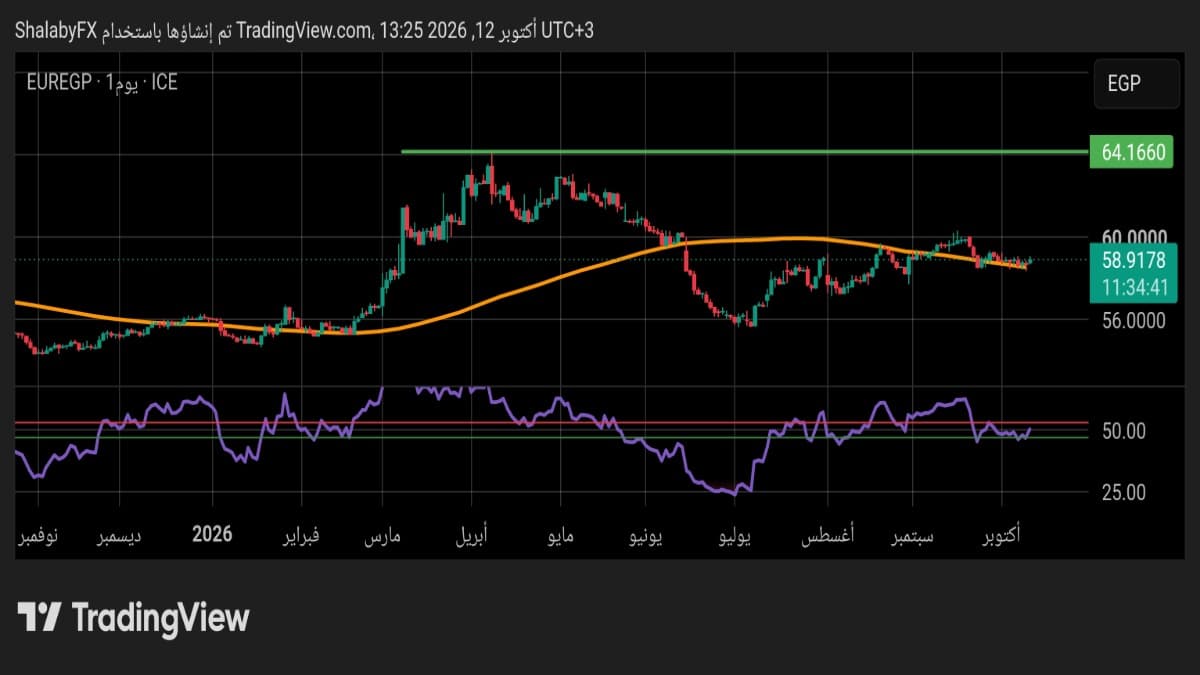Select the green horizontal resistance line
The image size is (1200, 675).
[744, 152]
